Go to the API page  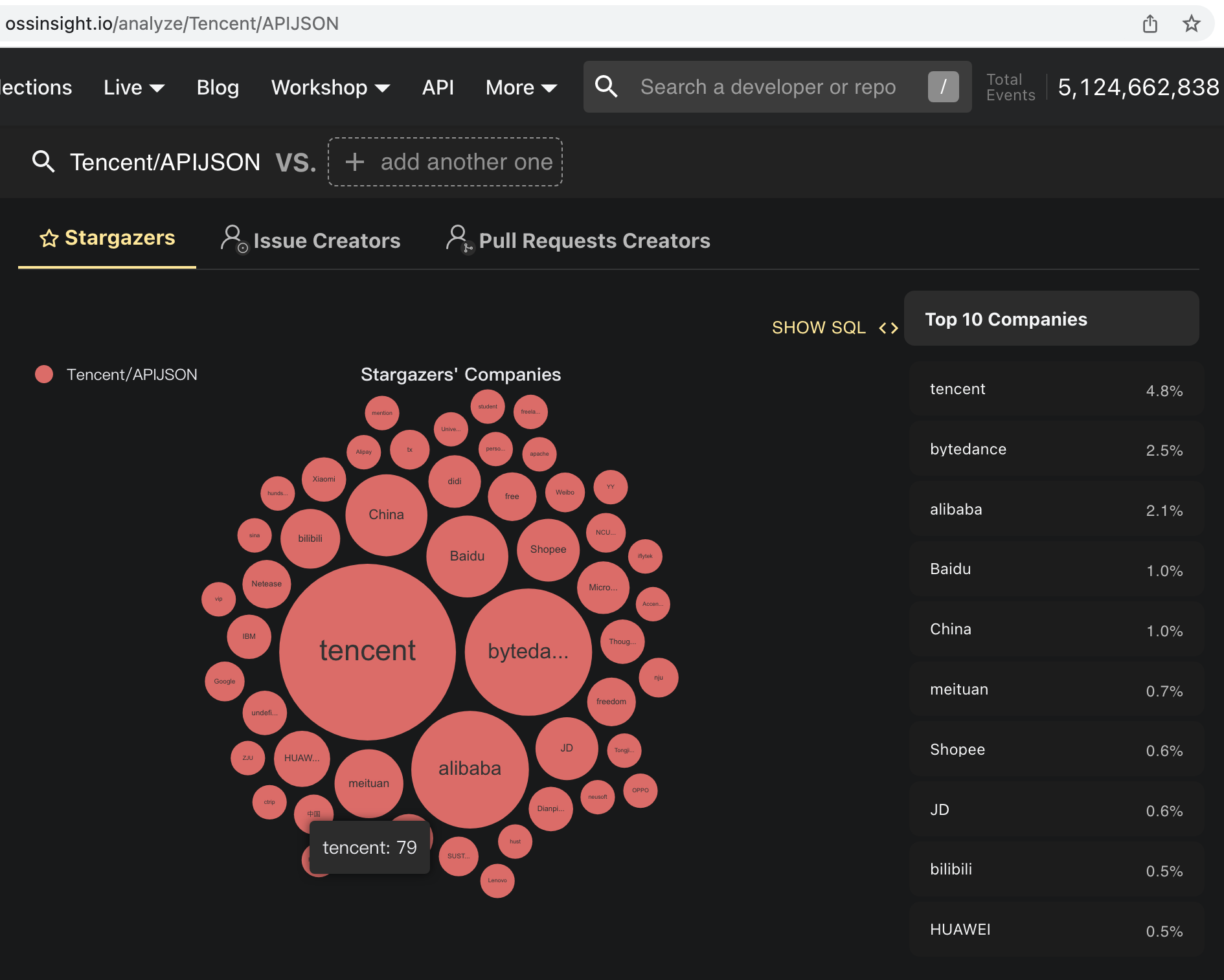pos(438,87)
